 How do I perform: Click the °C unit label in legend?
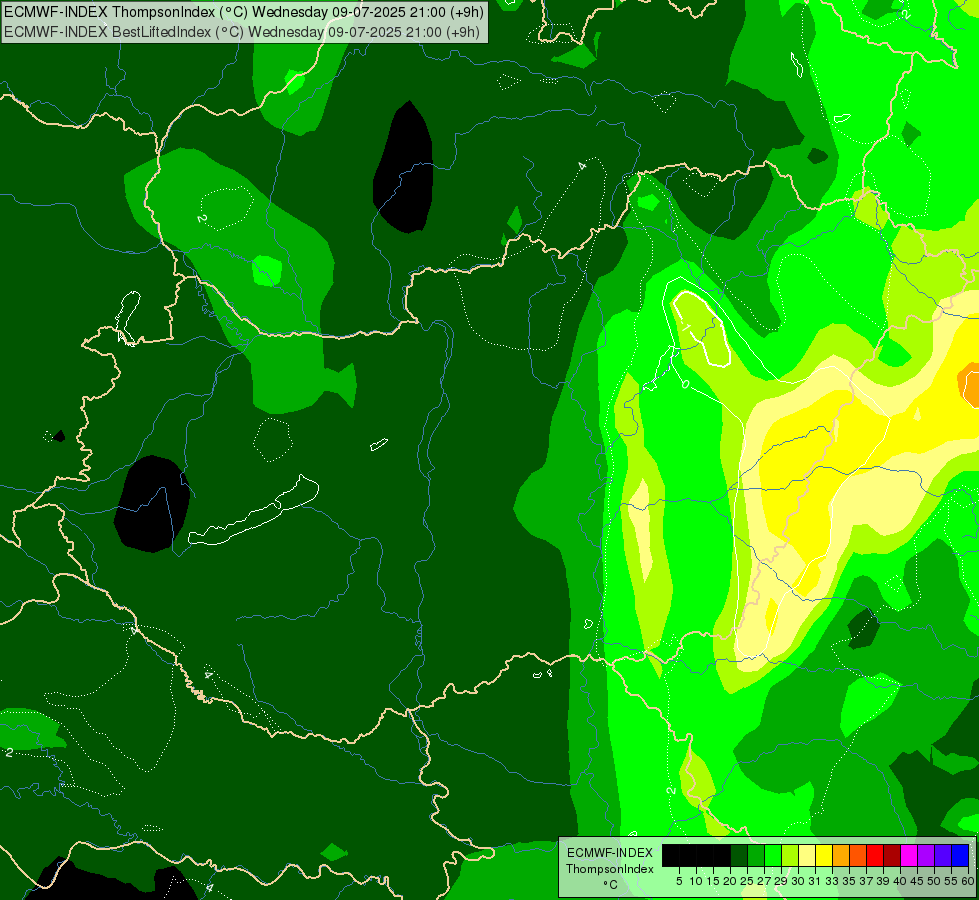(611, 885)
